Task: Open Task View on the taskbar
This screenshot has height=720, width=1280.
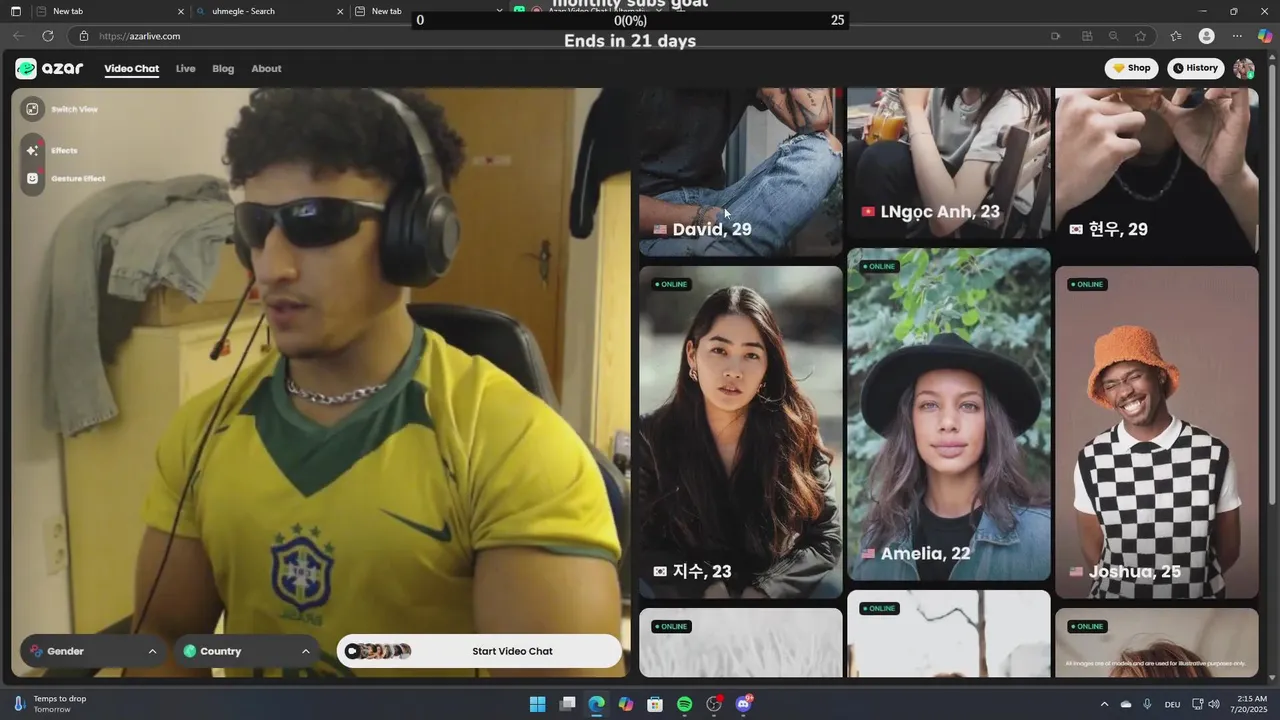Action: (567, 704)
